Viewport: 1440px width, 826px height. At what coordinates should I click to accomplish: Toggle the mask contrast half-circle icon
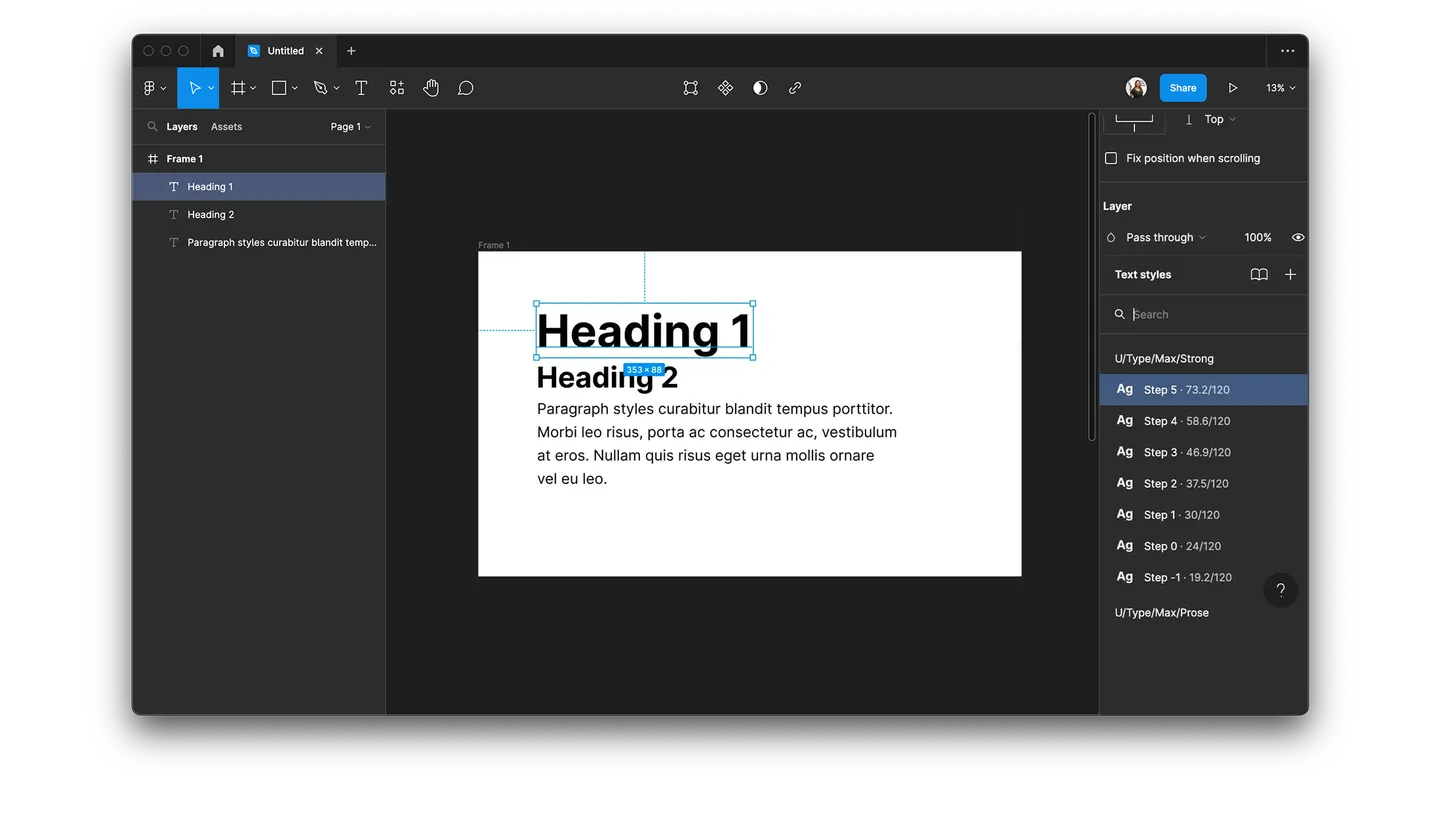click(760, 88)
